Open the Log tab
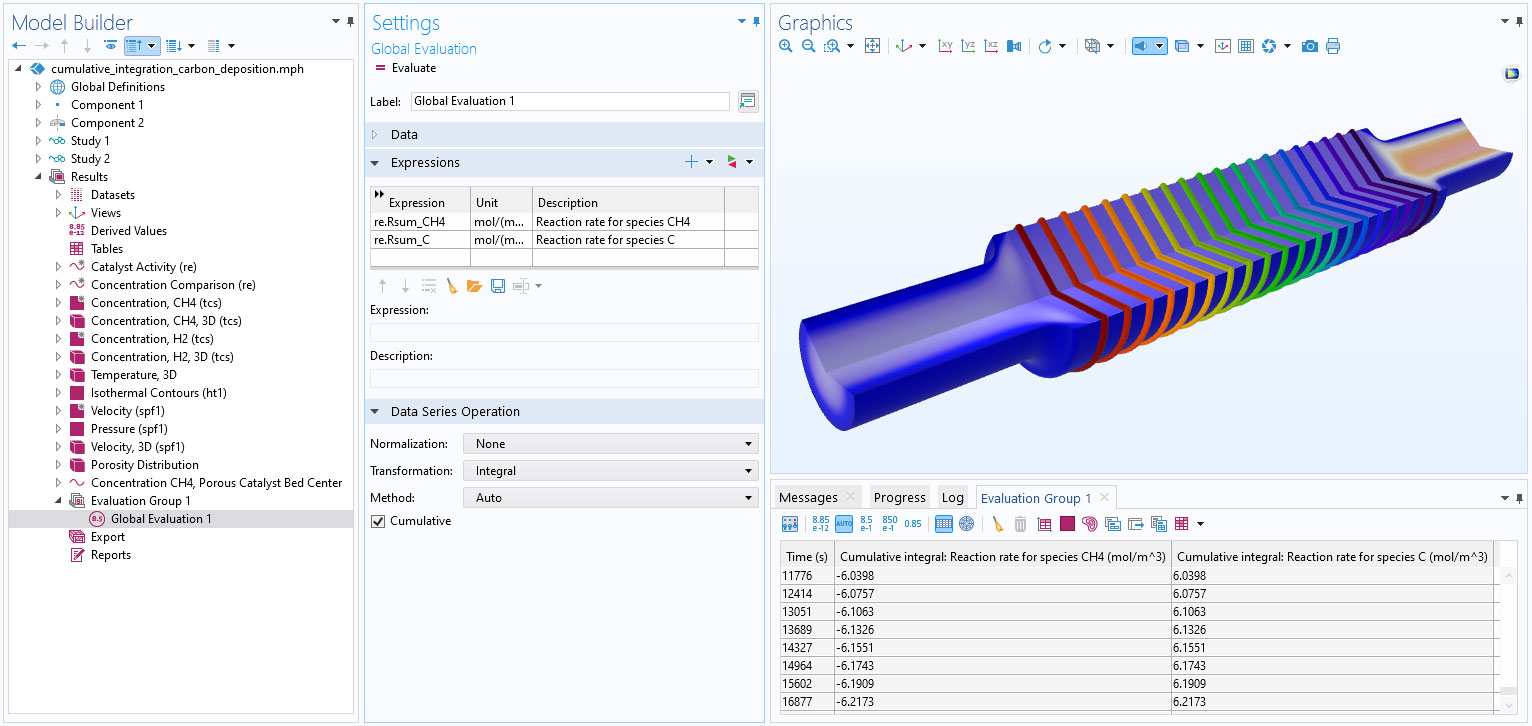 pos(952,498)
